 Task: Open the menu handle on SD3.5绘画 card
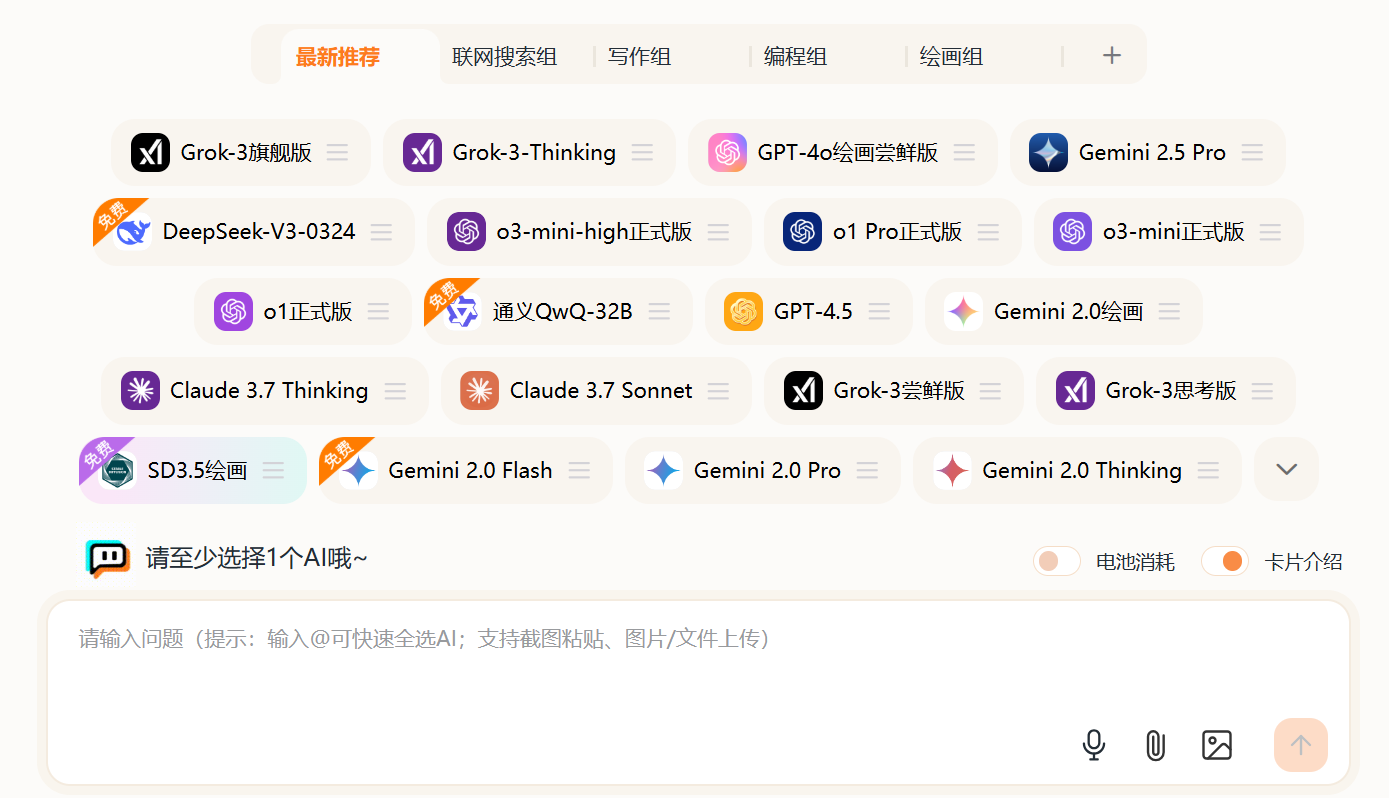[x=273, y=470]
